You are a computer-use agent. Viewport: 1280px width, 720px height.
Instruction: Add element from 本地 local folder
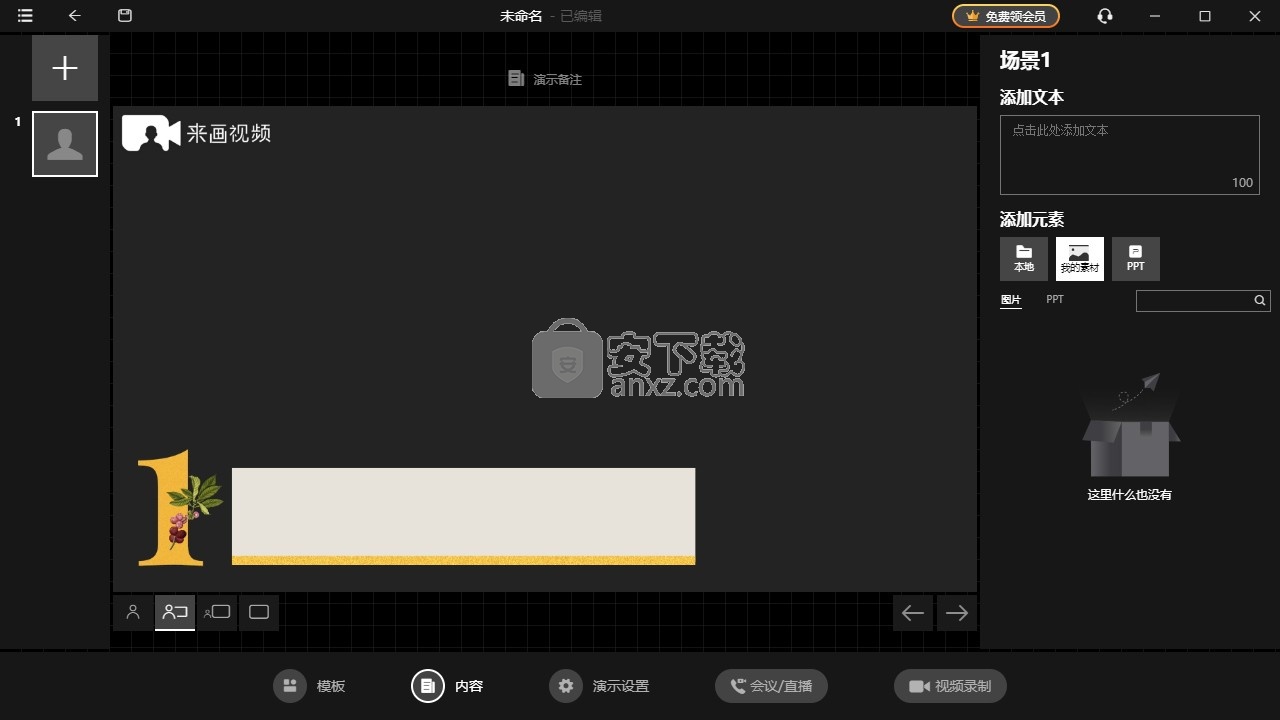click(1024, 259)
